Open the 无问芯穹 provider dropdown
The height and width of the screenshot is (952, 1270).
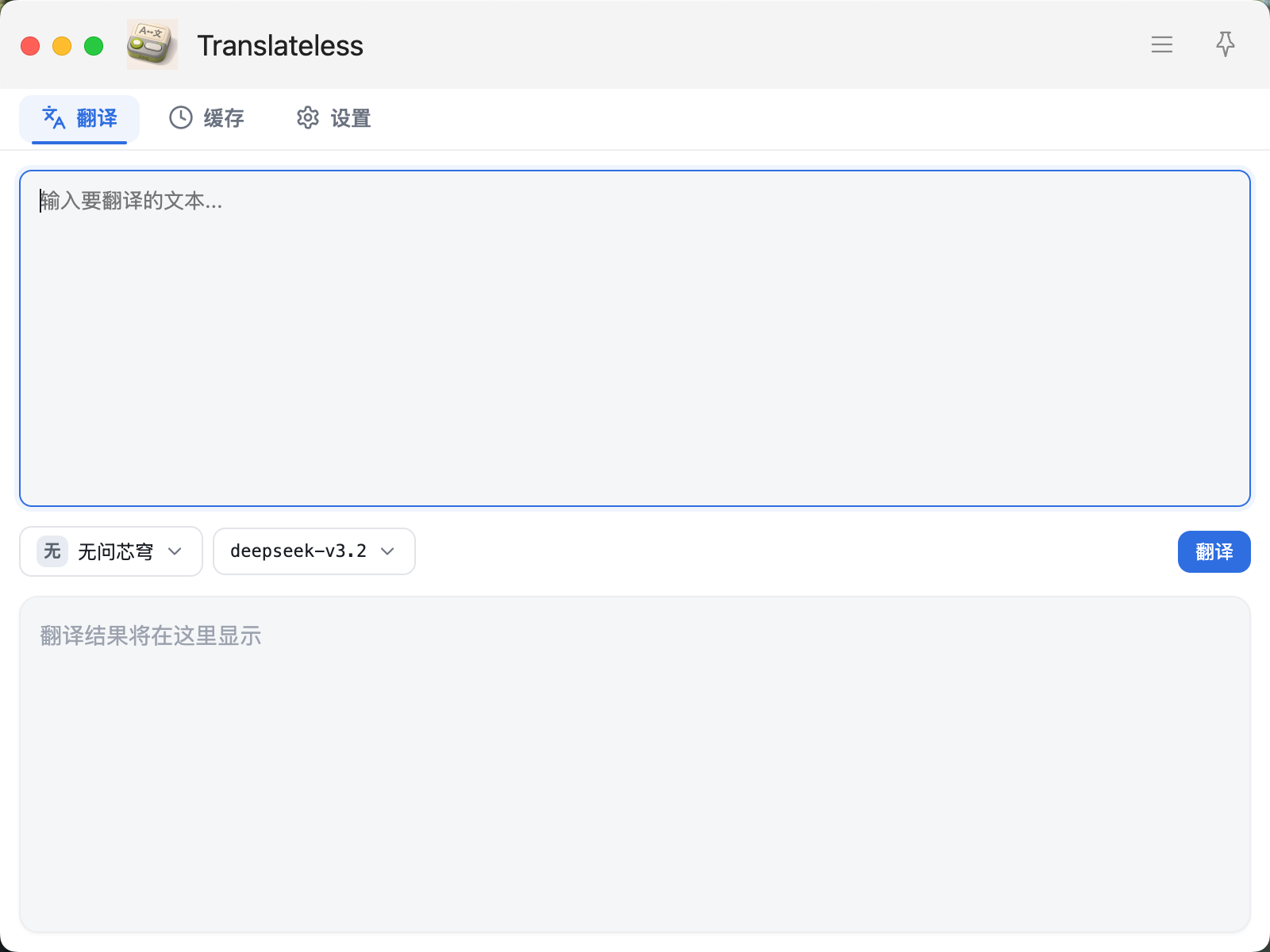tap(115, 551)
